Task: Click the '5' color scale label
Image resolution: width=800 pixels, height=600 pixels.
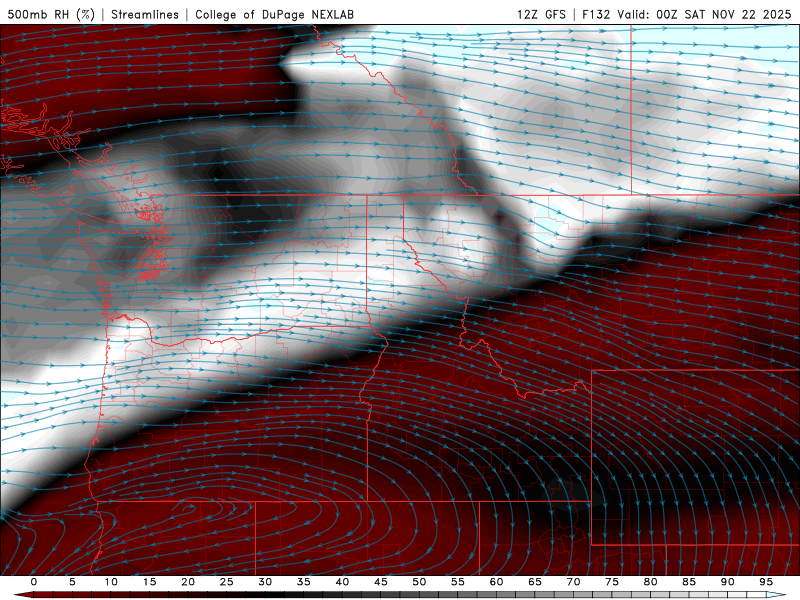Action: pos(72,582)
